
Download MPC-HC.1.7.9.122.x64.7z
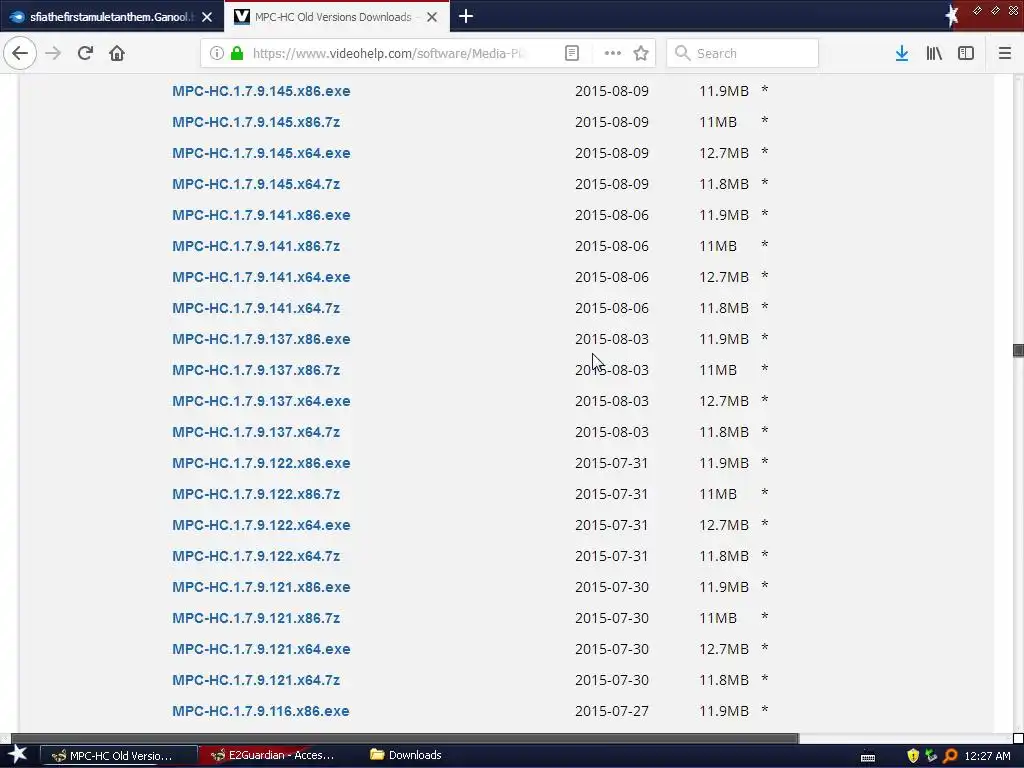pyautogui.click(x=256, y=556)
